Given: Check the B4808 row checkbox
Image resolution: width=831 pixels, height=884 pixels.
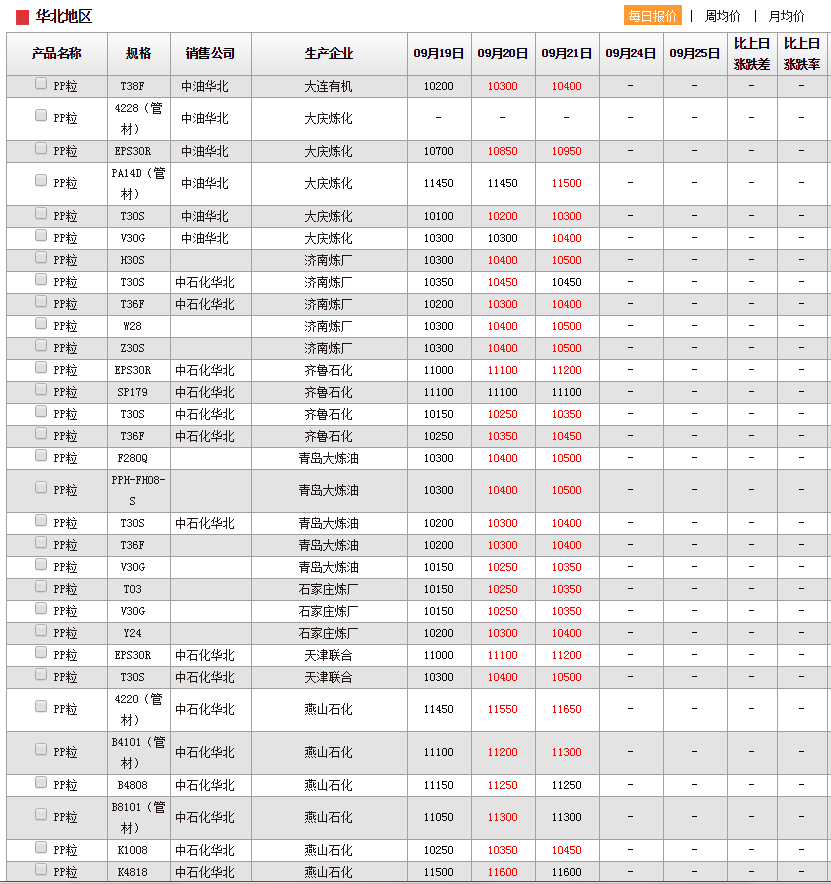Looking at the screenshot, I should (41, 783).
